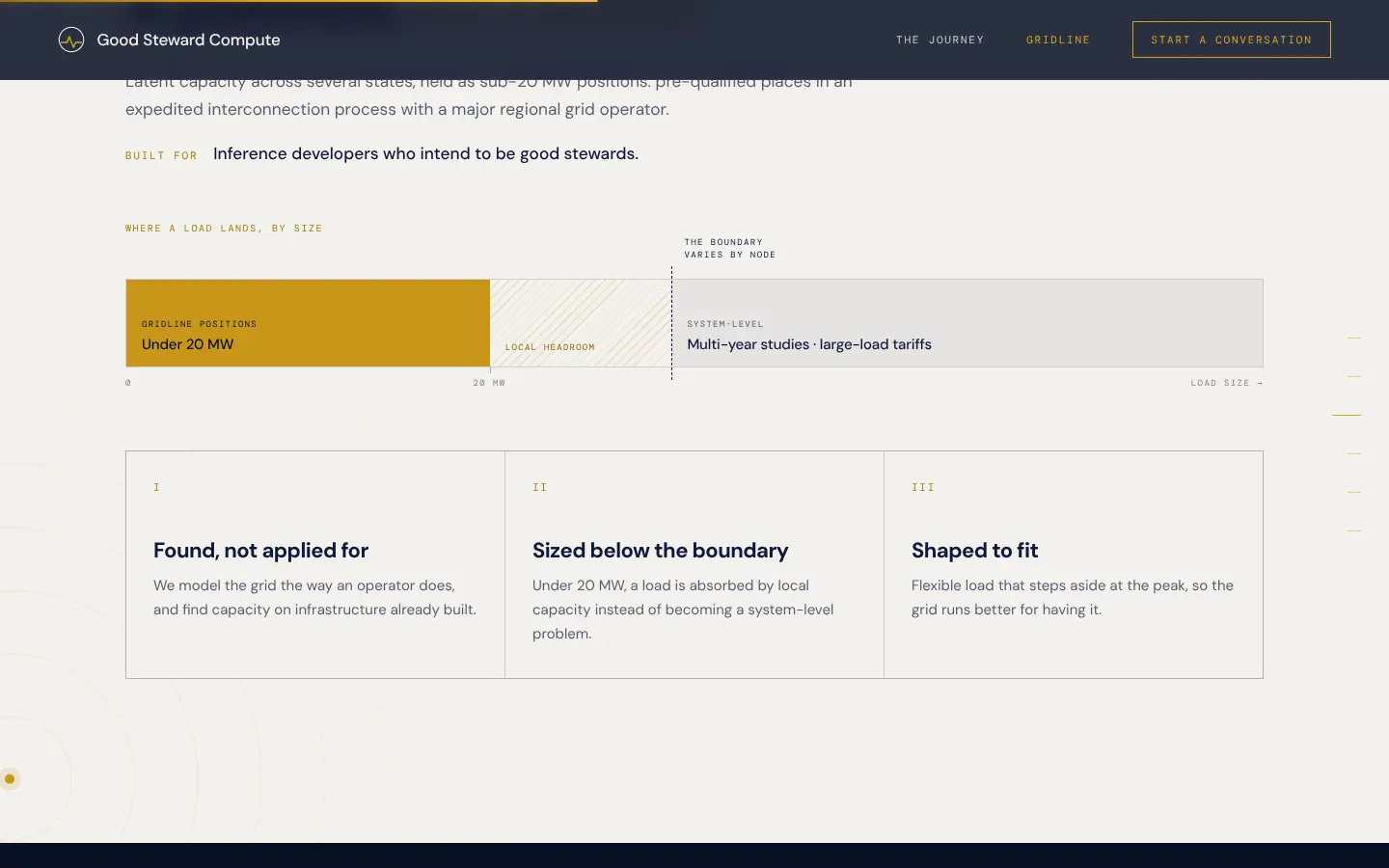Click the 'Shaped to fit' heading

974,551
